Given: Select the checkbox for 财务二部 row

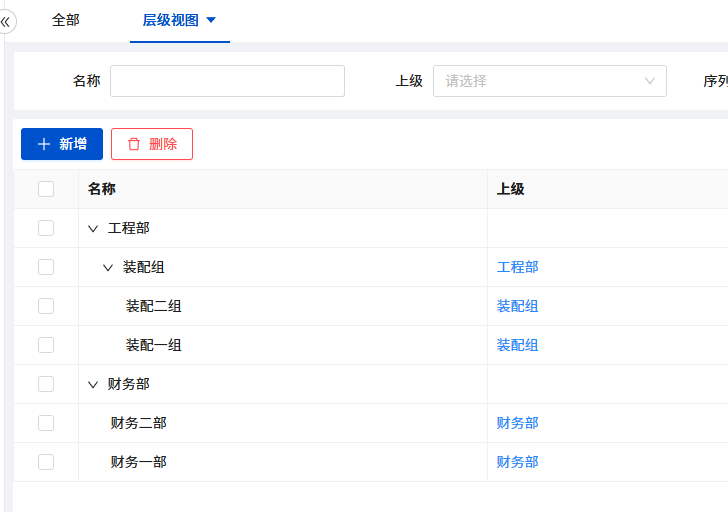Looking at the screenshot, I should tap(46, 423).
